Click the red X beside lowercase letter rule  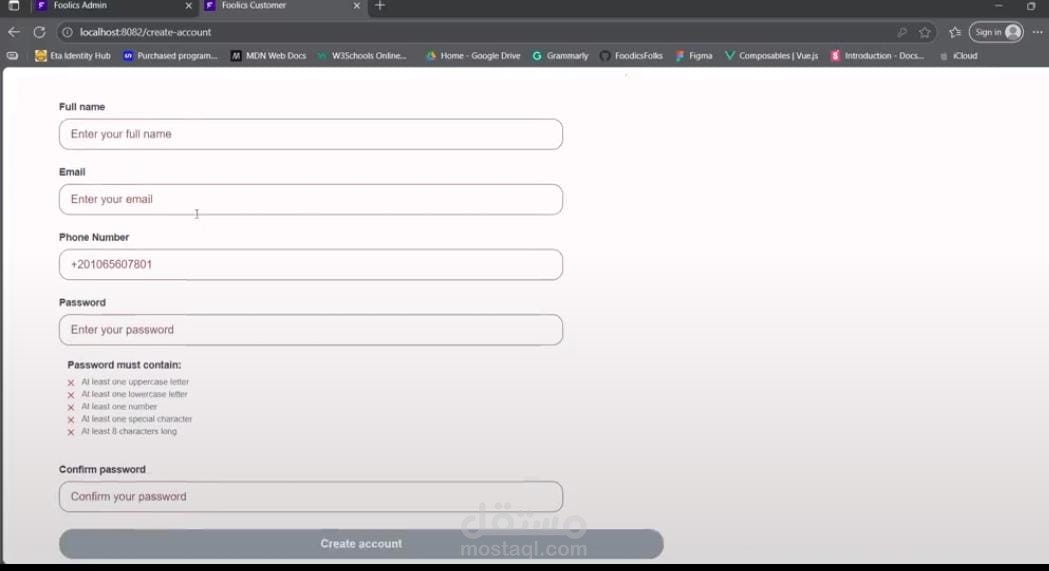(71, 395)
